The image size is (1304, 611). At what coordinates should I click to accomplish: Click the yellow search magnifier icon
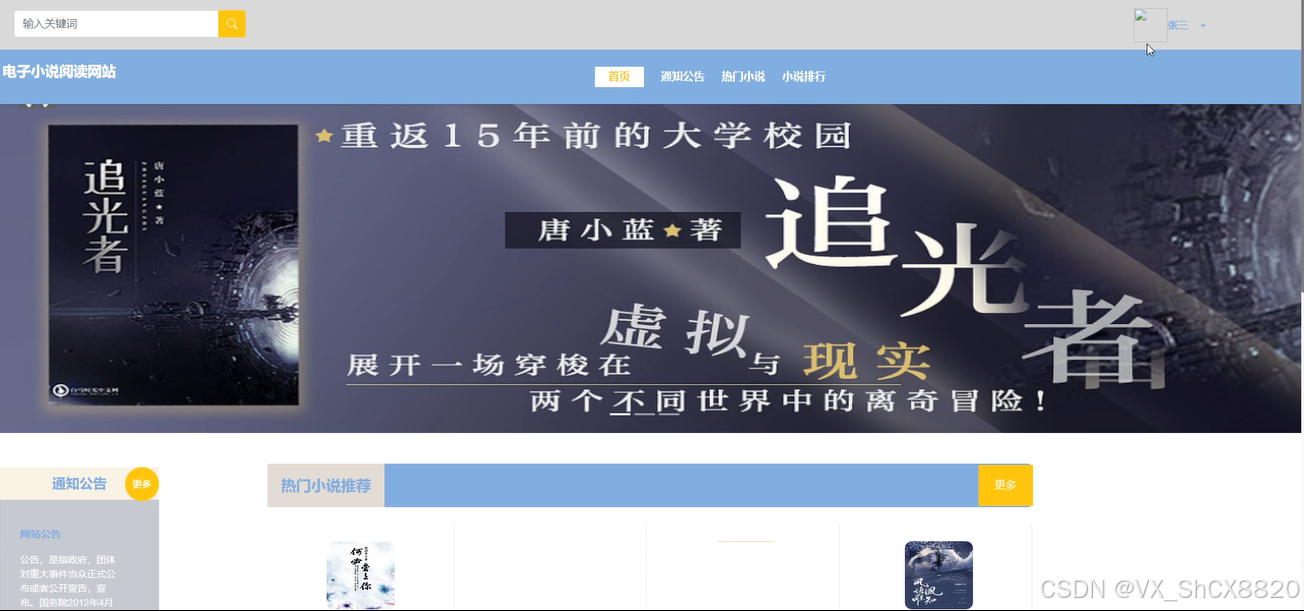[232, 24]
